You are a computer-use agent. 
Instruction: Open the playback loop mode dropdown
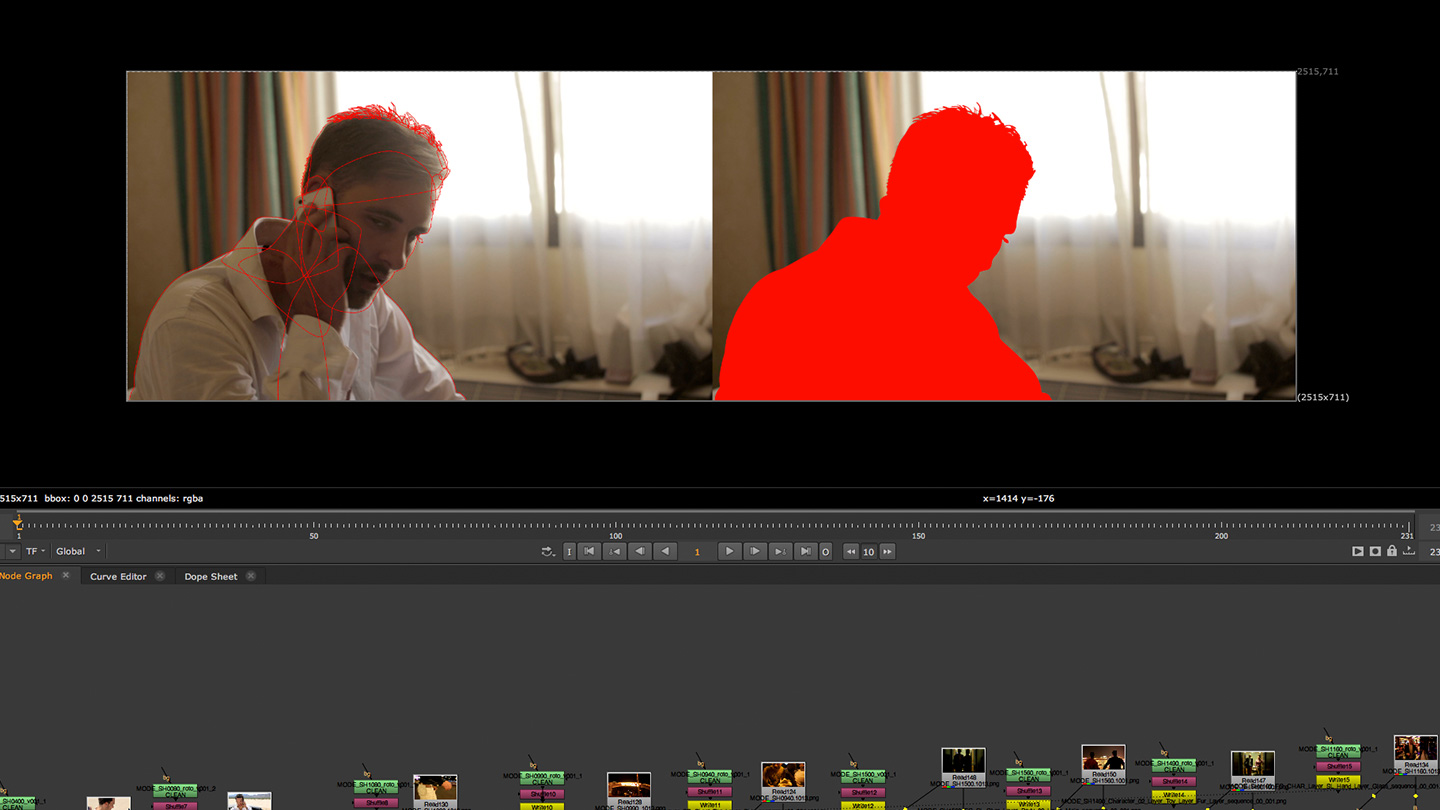tap(548, 551)
